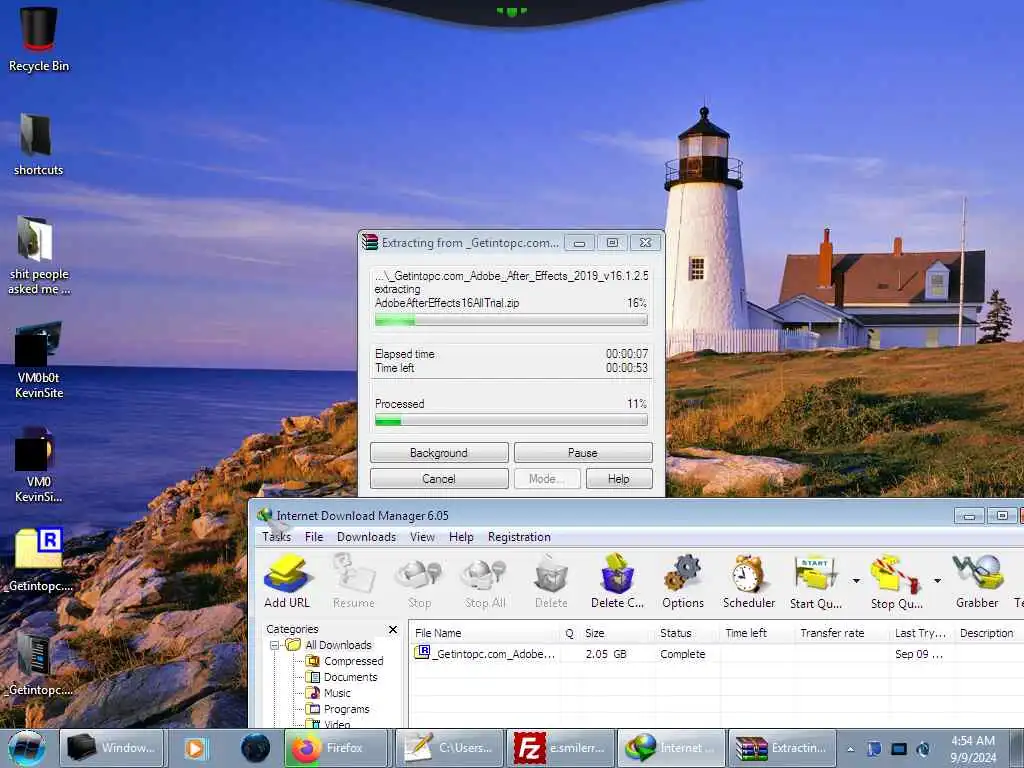
Task: Click the Delete toolbar icon in IDM
Action: coord(551,581)
